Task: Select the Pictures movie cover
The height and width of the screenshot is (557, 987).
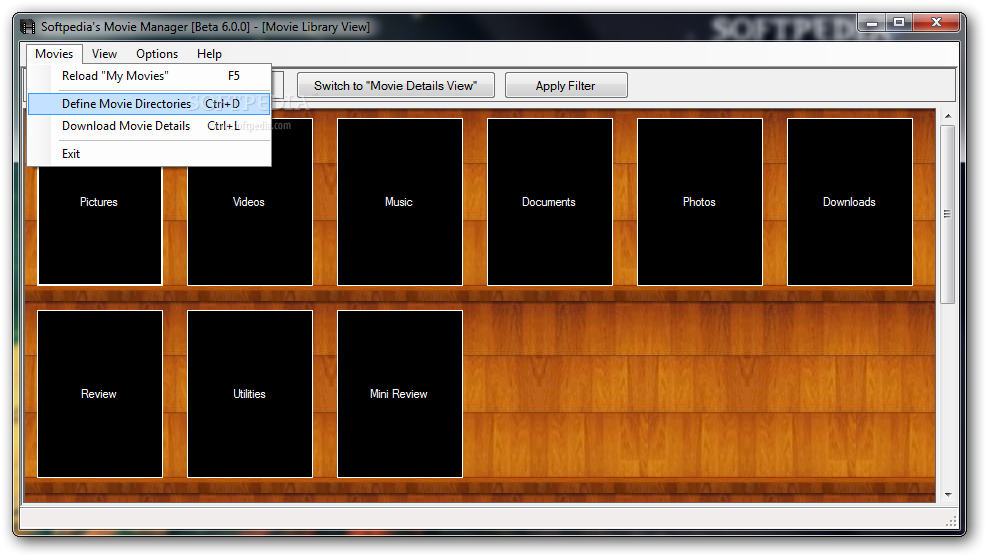Action: tap(99, 225)
